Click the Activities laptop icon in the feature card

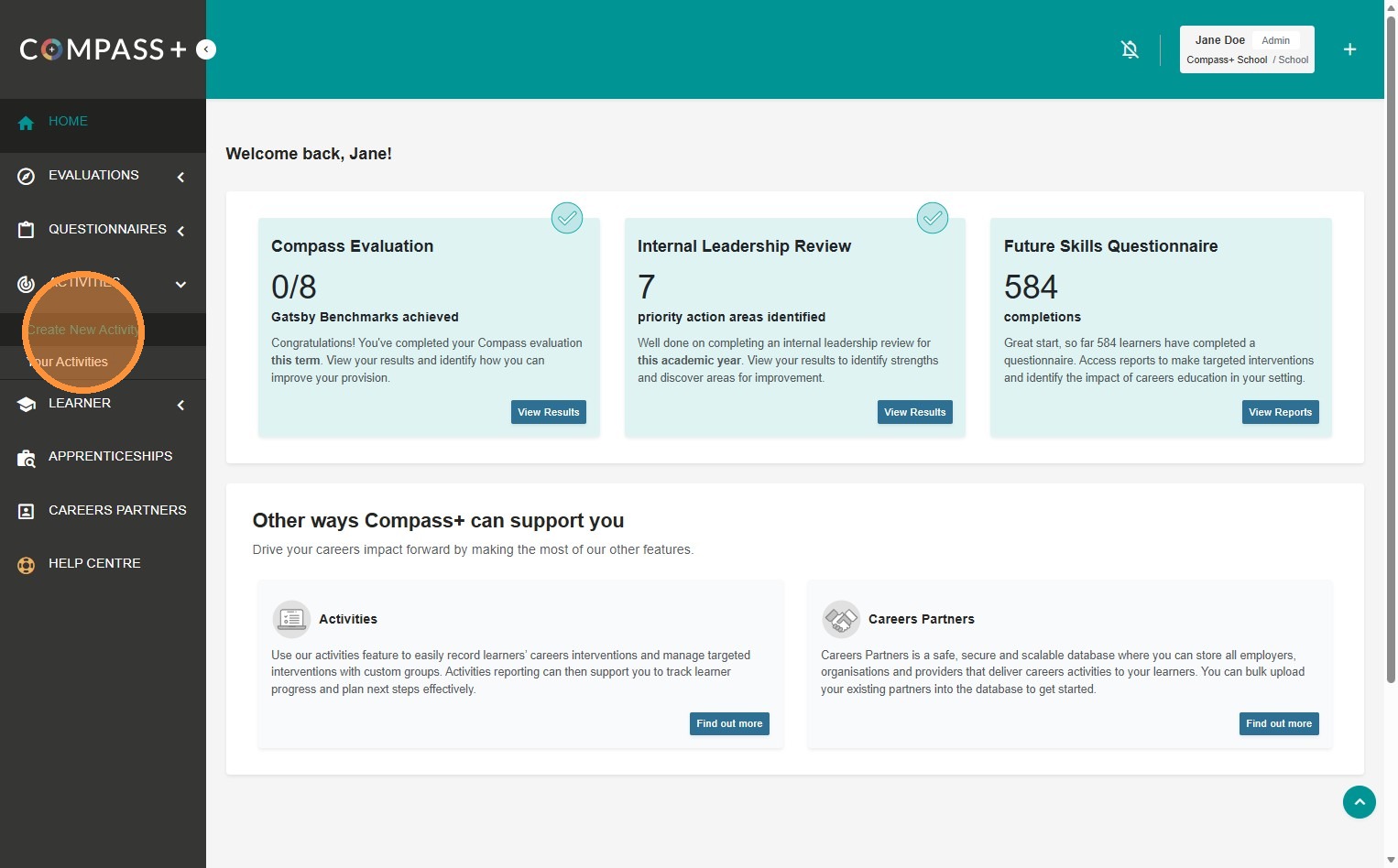[291, 619]
